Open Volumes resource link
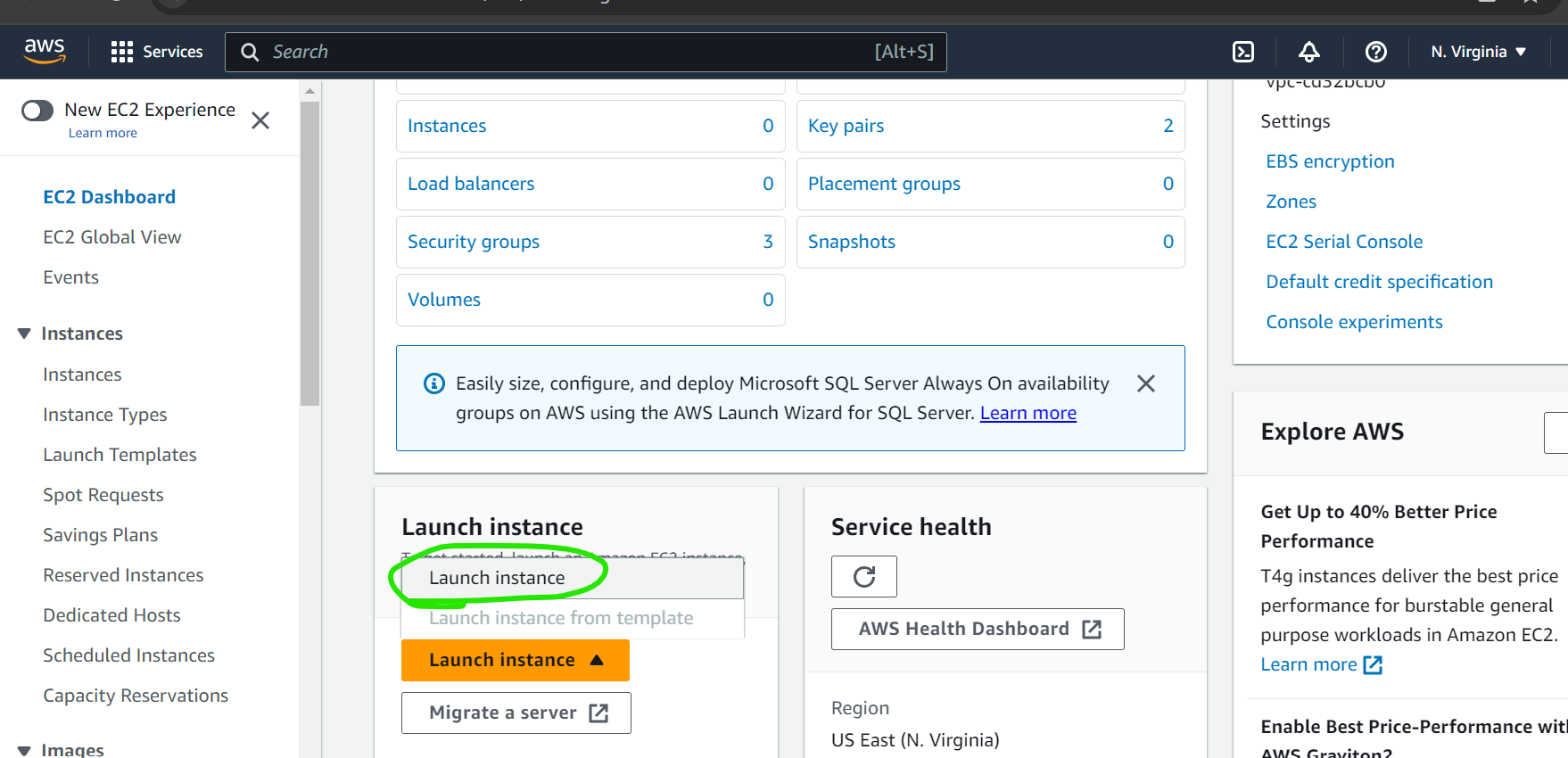The height and width of the screenshot is (758, 1568). point(444,300)
